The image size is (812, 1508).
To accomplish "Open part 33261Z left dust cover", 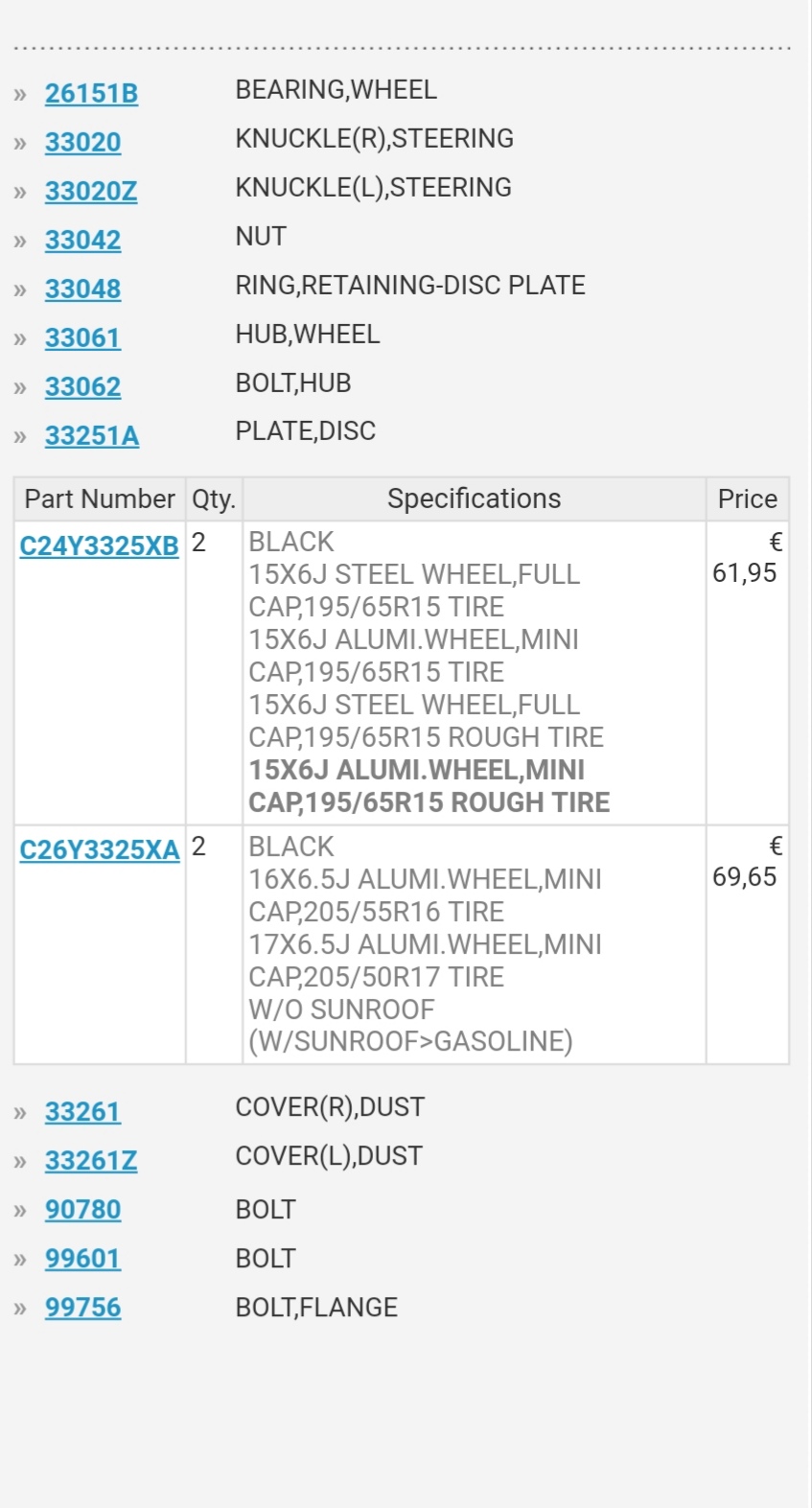I will (91, 1160).
